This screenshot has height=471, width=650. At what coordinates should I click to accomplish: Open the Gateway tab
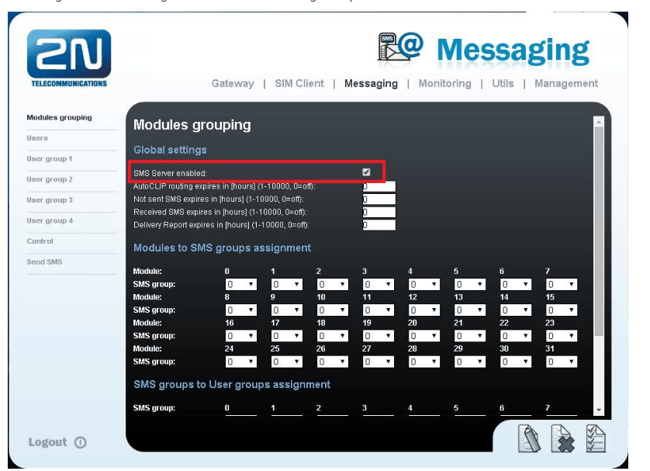233,84
